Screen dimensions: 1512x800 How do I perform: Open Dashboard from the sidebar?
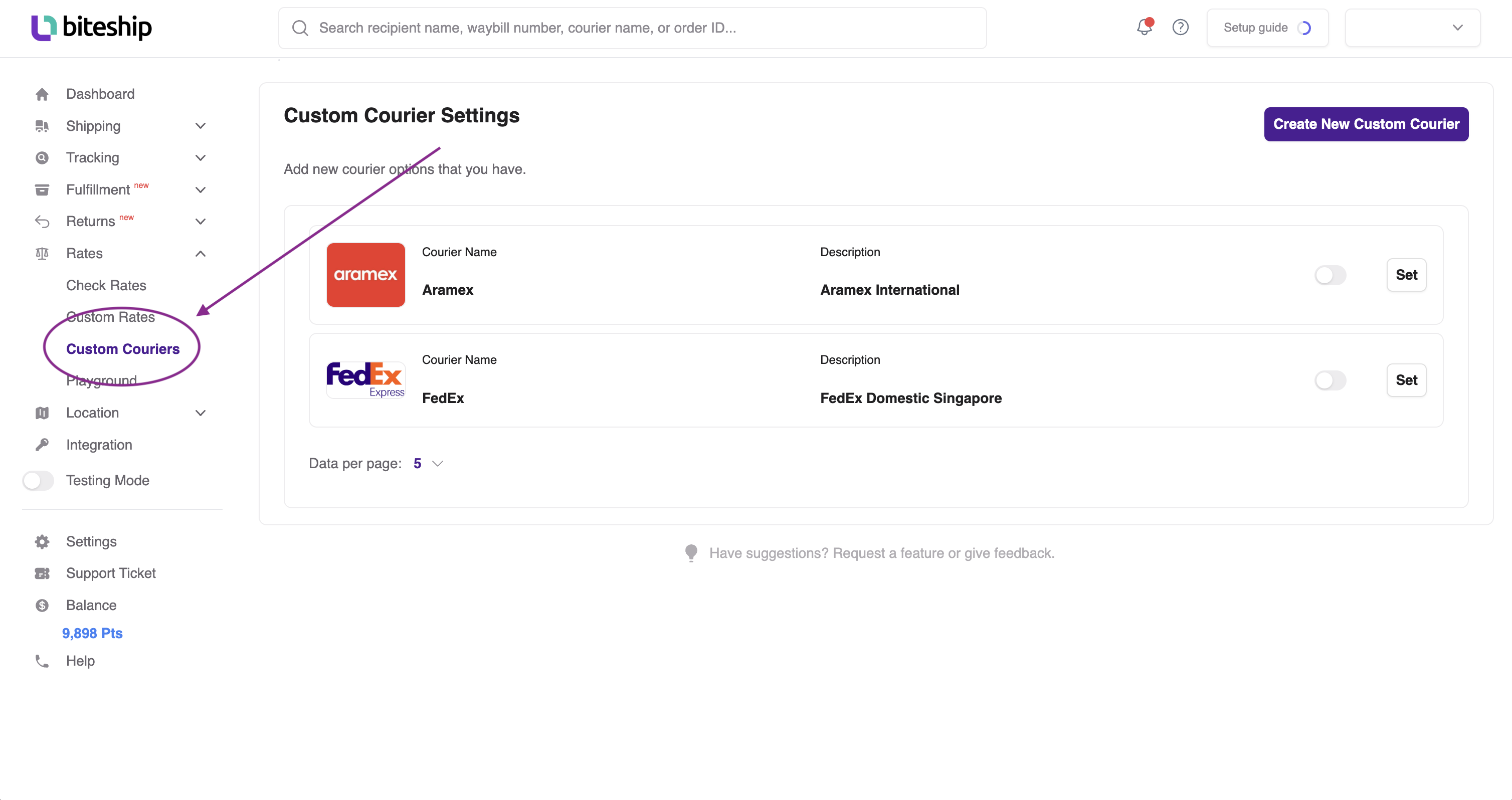pyautogui.click(x=100, y=94)
